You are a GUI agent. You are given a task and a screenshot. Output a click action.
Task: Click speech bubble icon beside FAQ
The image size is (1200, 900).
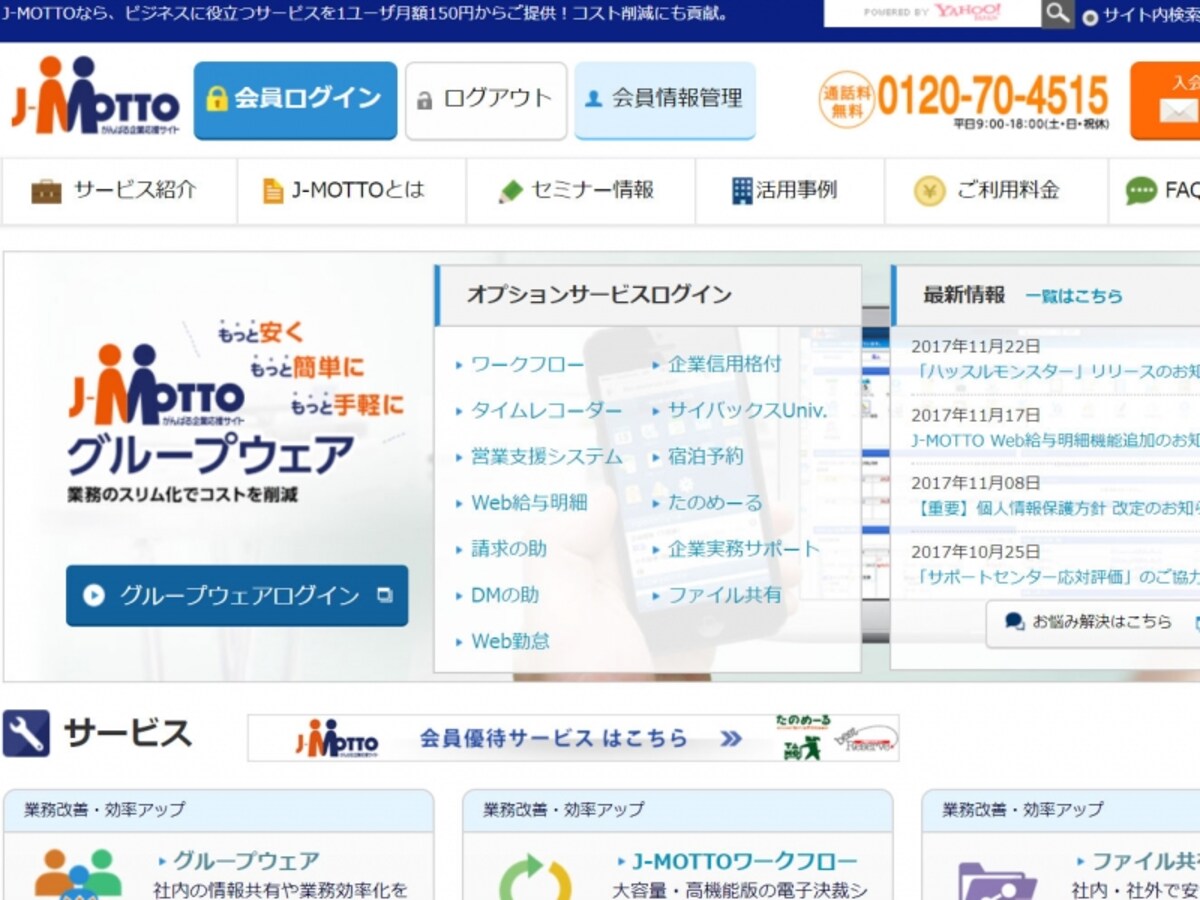tap(1141, 191)
